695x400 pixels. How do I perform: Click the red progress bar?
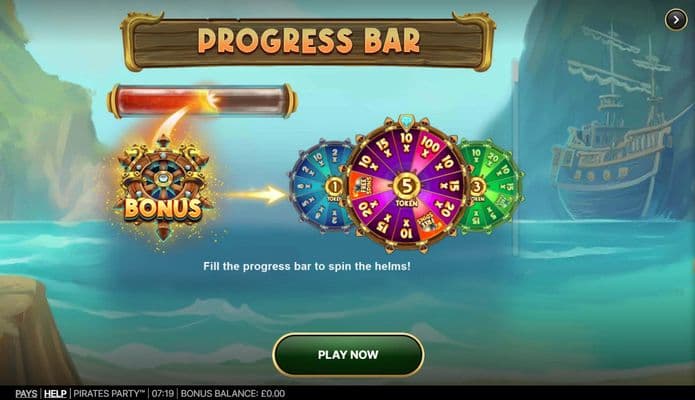pos(202,101)
